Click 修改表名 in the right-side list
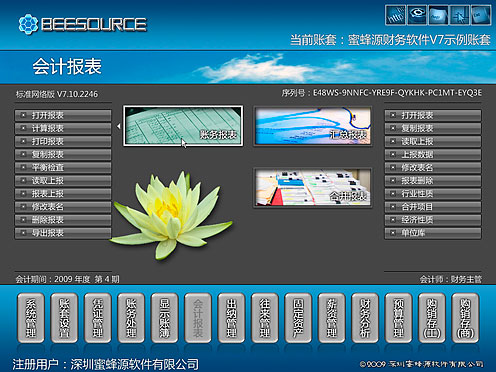This screenshot has width=496, height=372. click(x=433, y=167)
